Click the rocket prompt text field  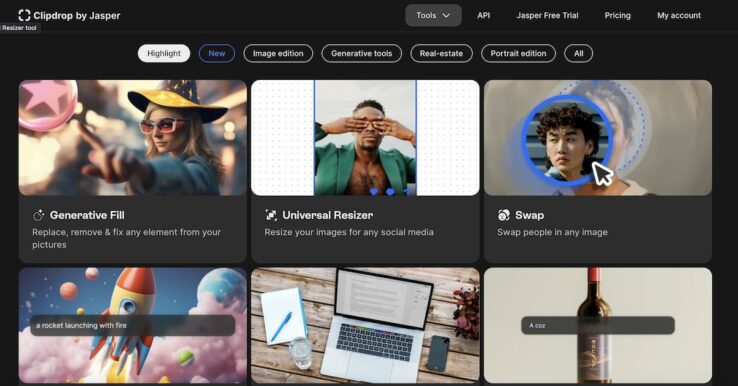[133, 325]
